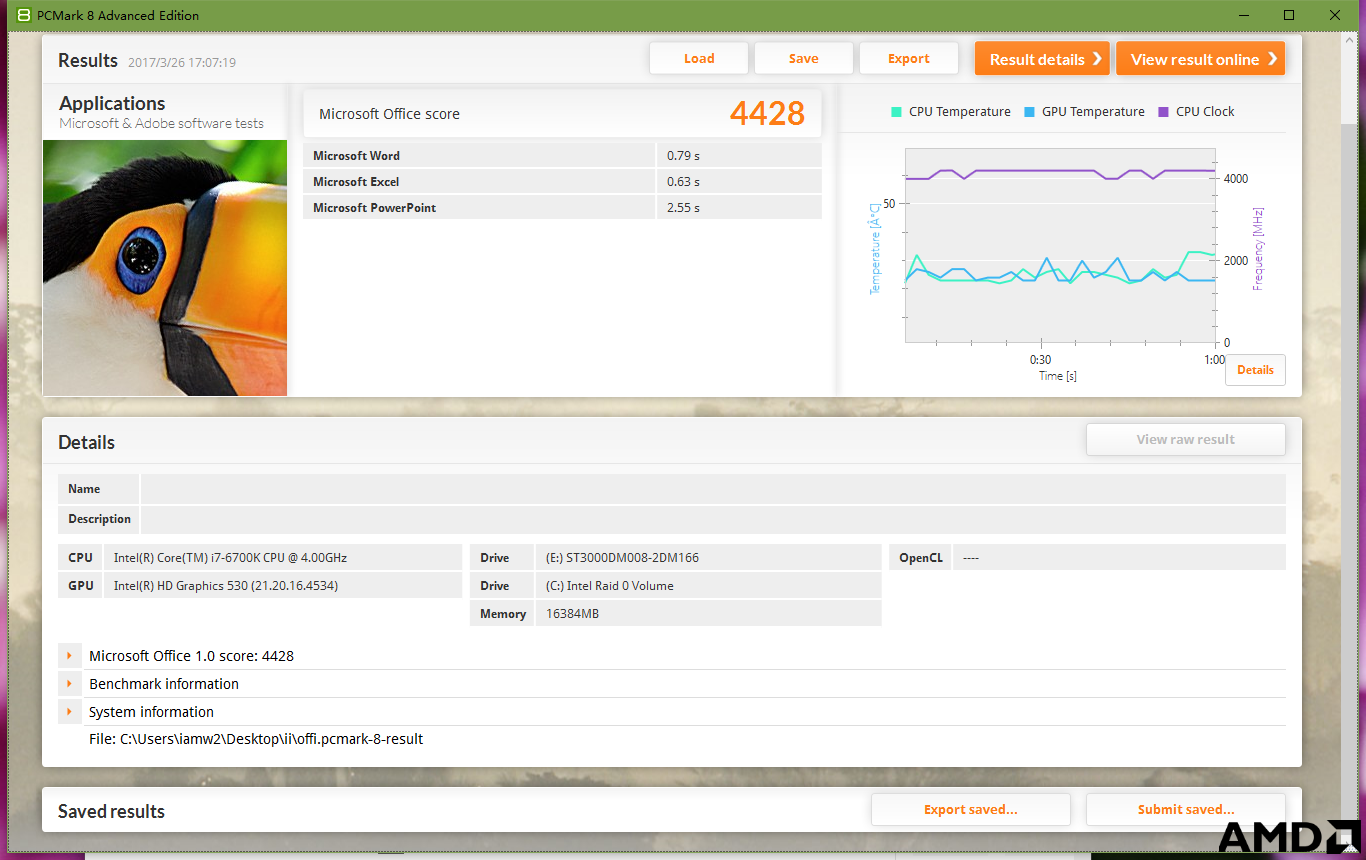Click Submit saved... button
Screen dimensions: 1366x860
click(x=1186, y=809)
